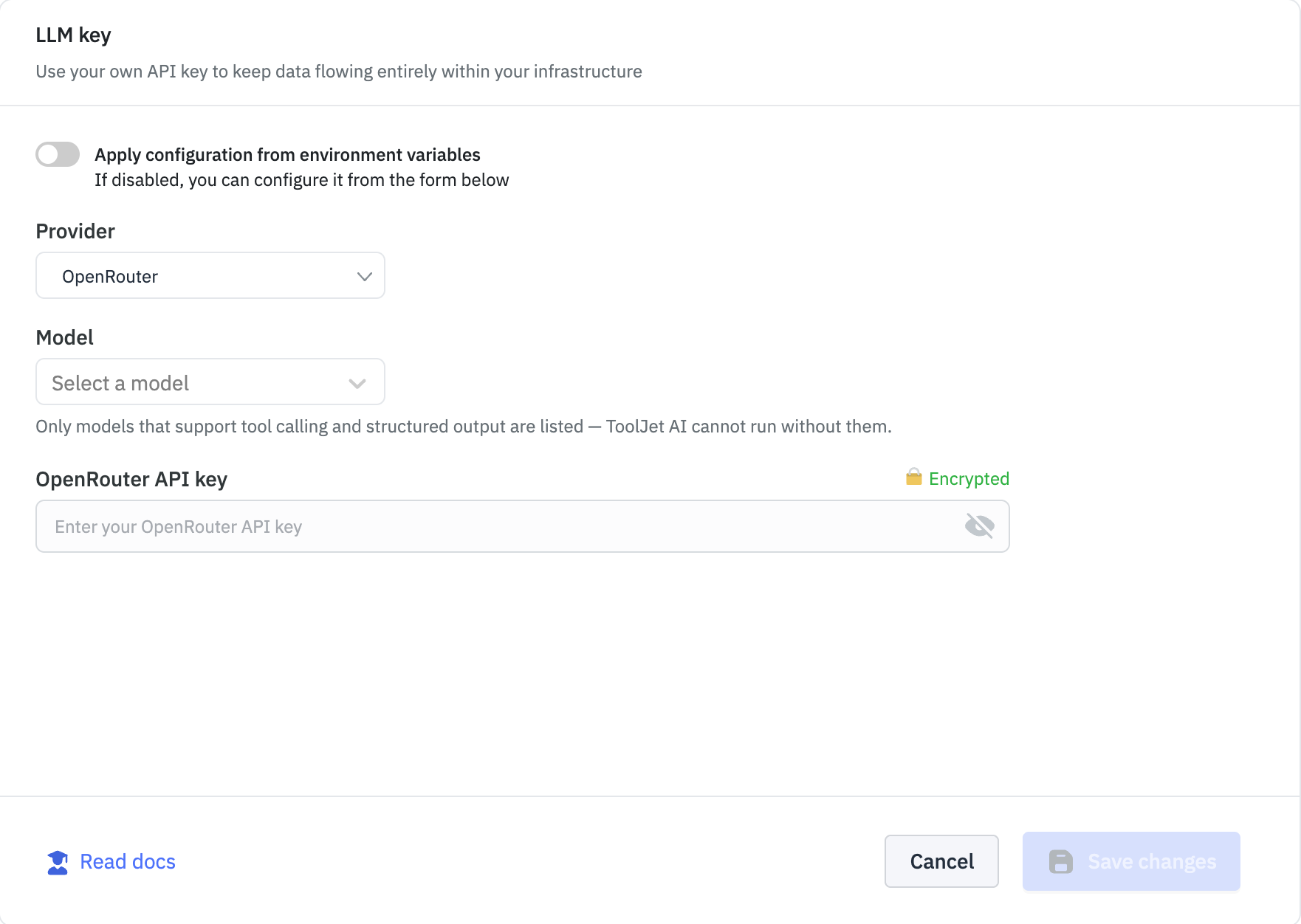Click the Save changes button
1301x924 pixels.
(x=1131, y=861)
